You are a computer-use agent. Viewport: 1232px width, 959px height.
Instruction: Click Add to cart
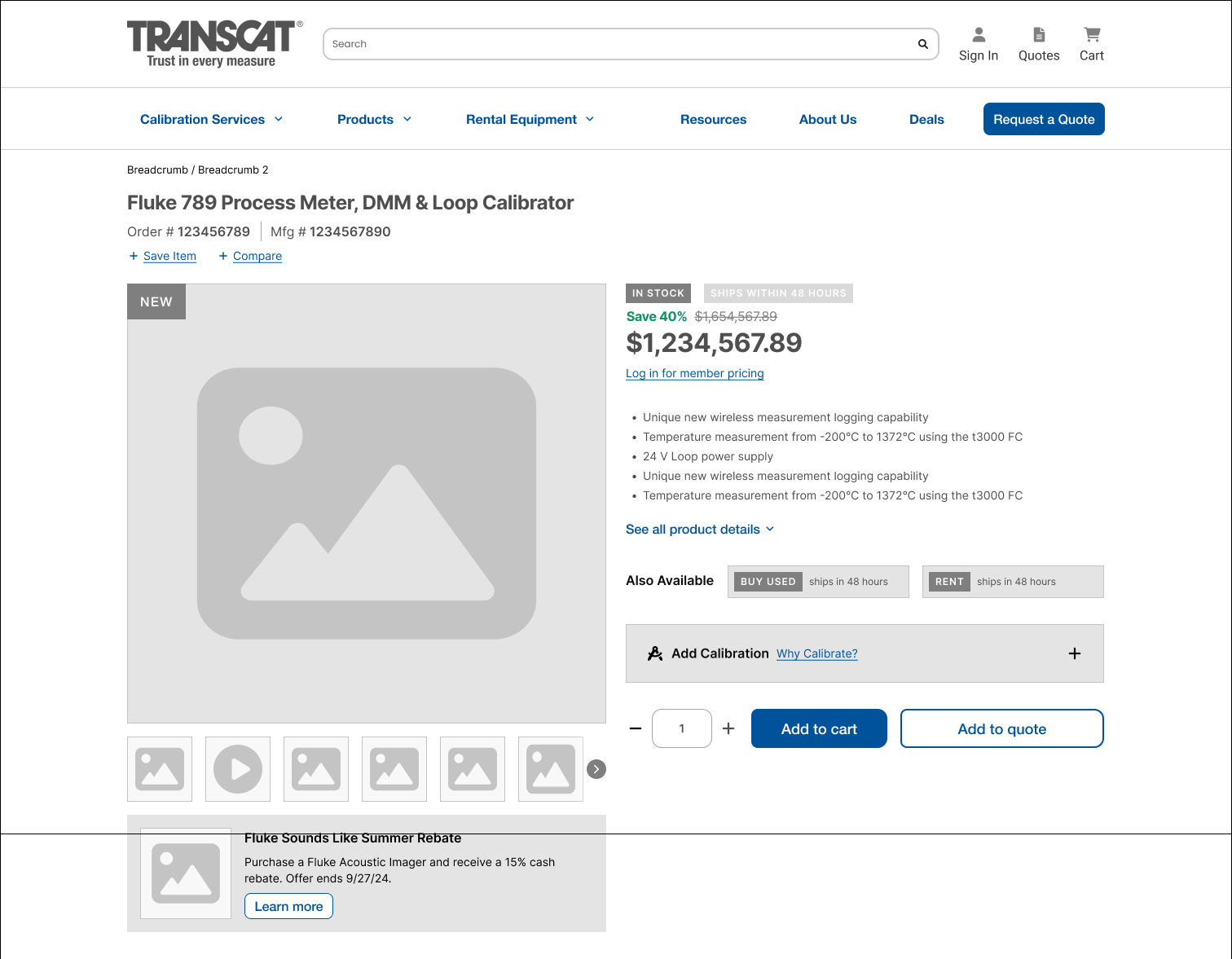point(818,728)
